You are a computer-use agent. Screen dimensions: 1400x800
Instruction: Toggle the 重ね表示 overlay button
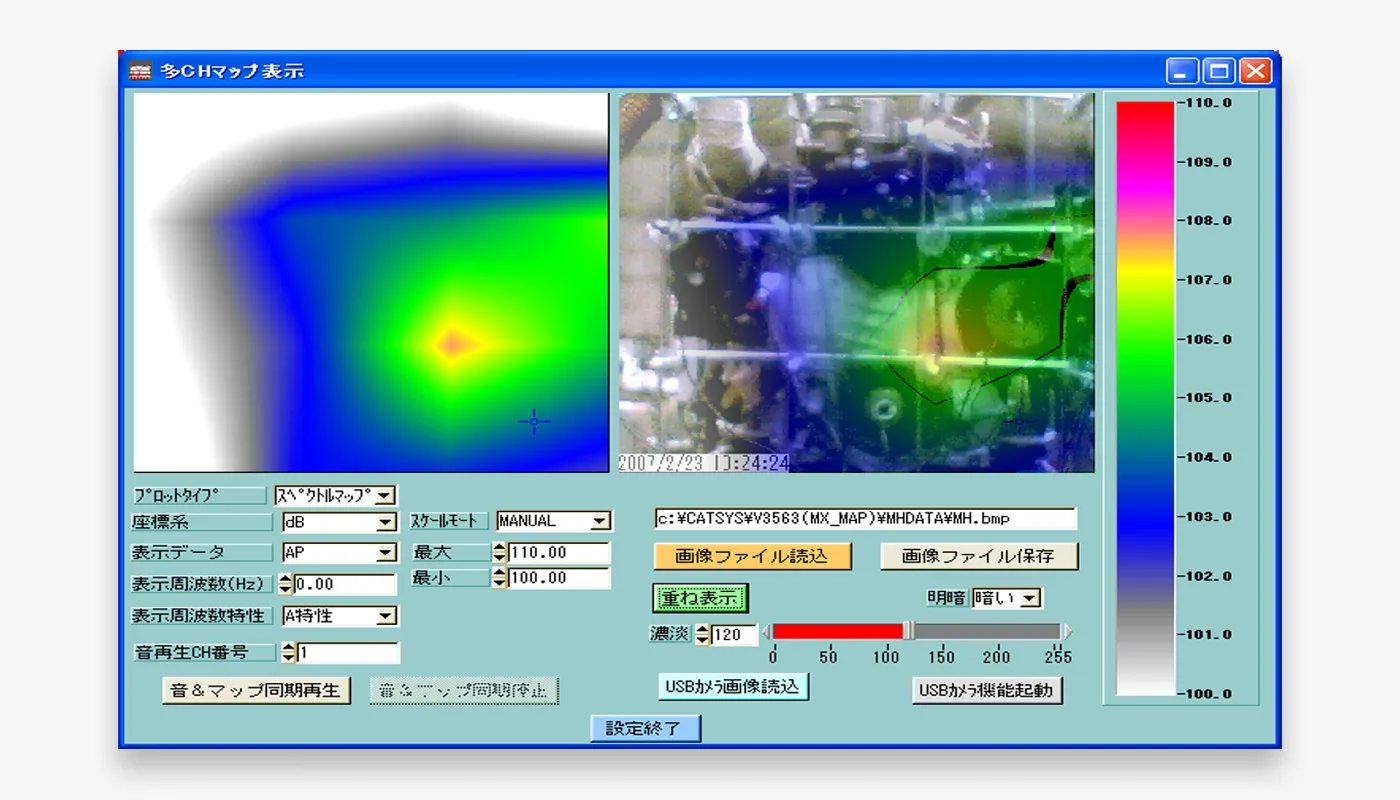(x=700, y=598)
